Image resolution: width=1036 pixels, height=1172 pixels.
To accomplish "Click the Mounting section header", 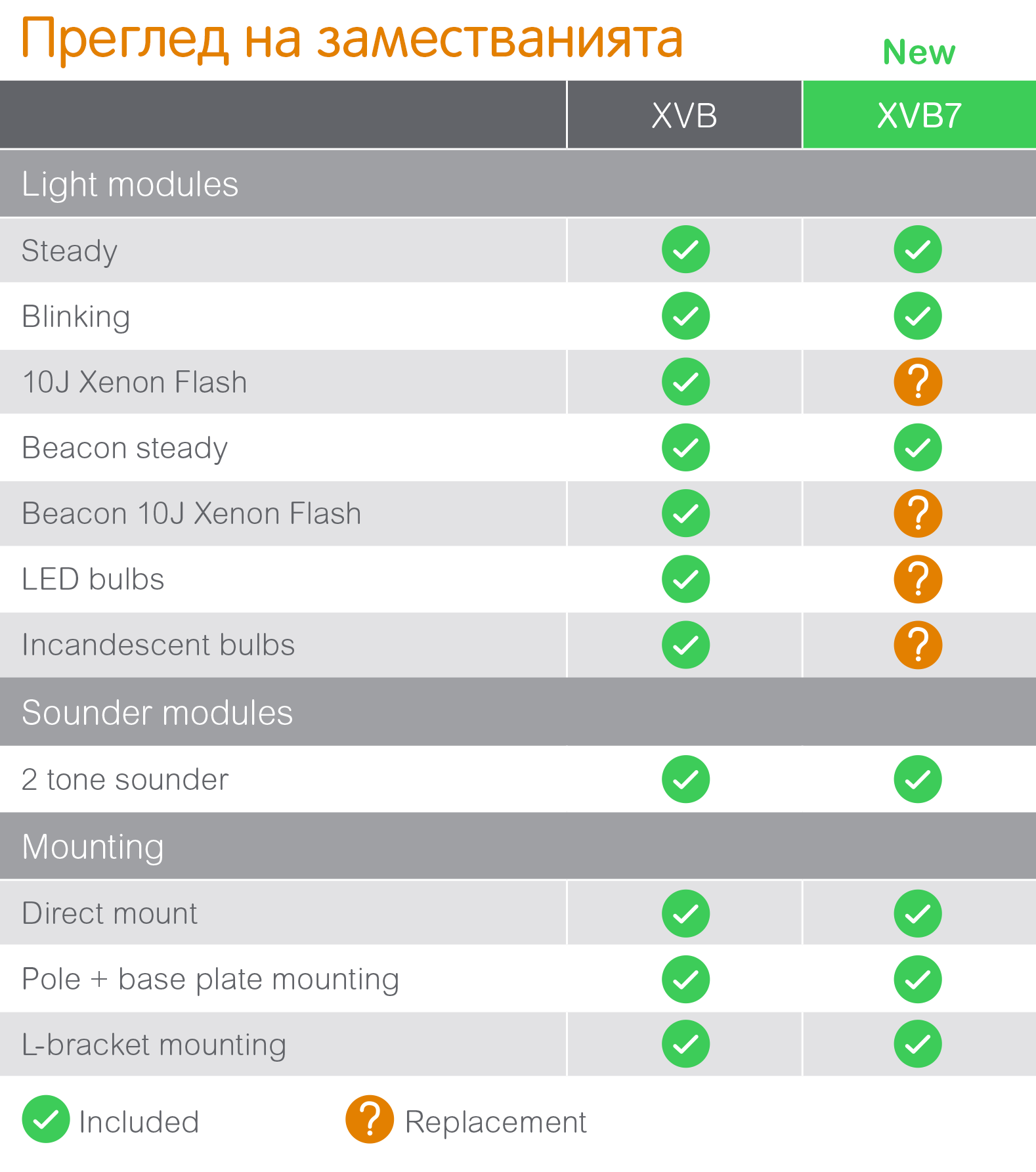I will [x=518, y=846].
